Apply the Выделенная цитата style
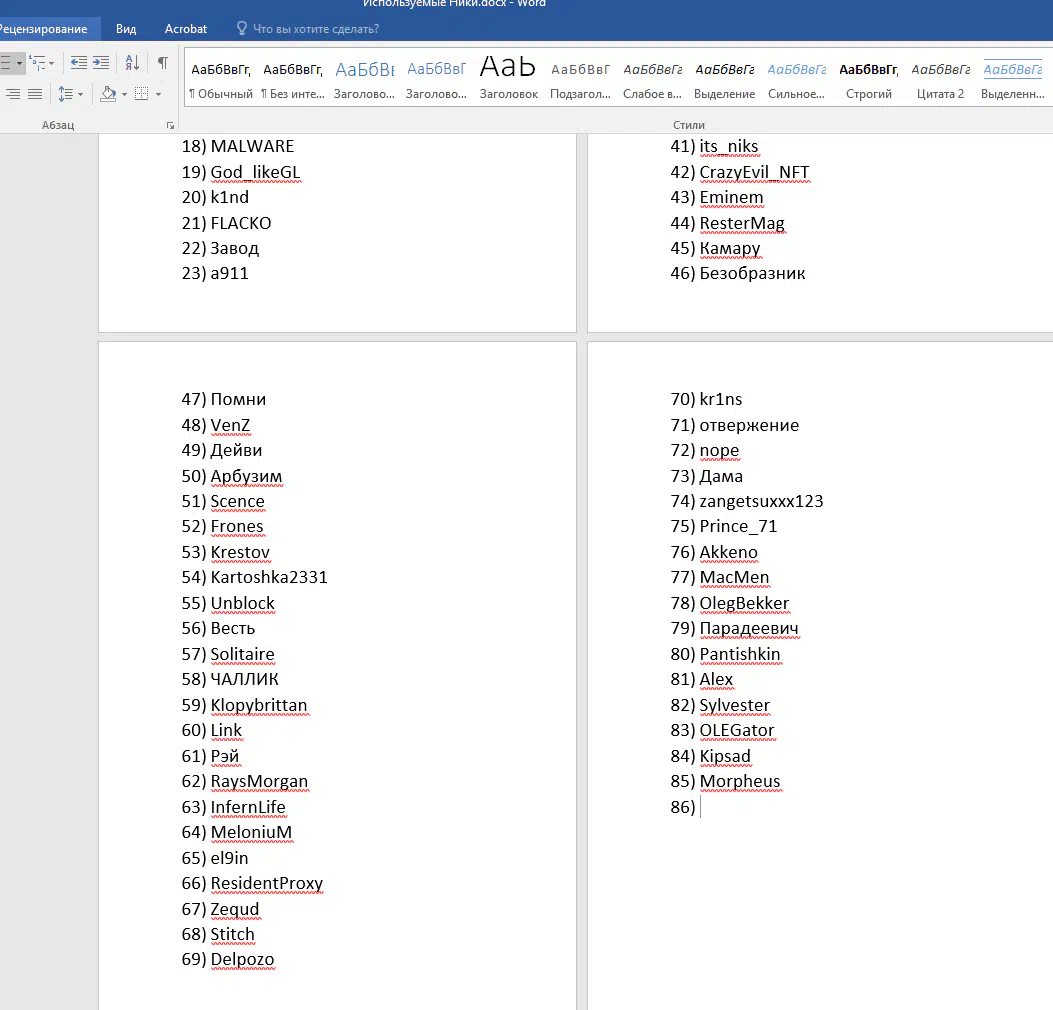Viewport: 1053px width, 1010px height. (x=1013, y=79)
